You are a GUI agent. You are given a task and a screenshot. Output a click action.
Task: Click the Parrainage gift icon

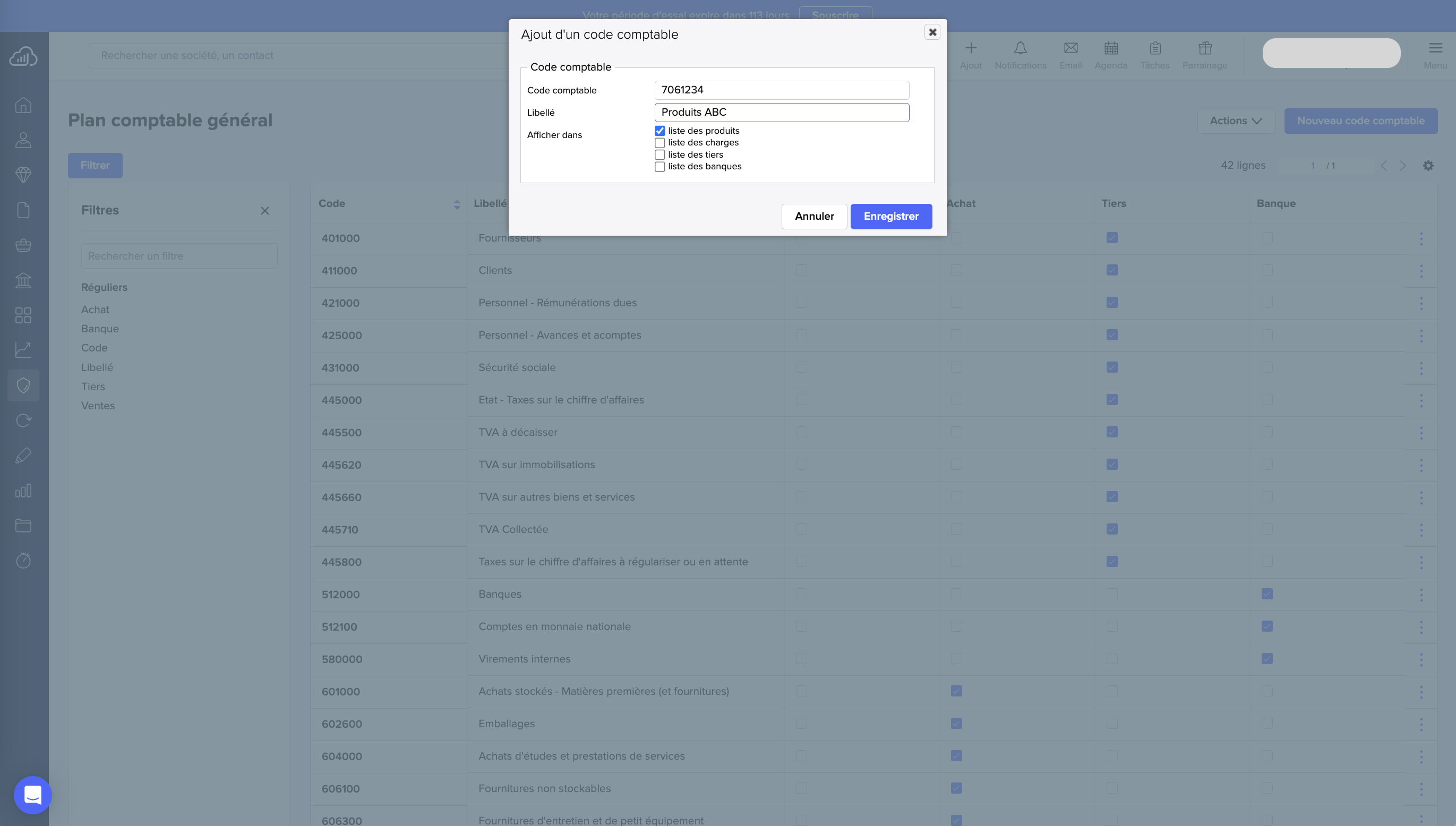1205,49
